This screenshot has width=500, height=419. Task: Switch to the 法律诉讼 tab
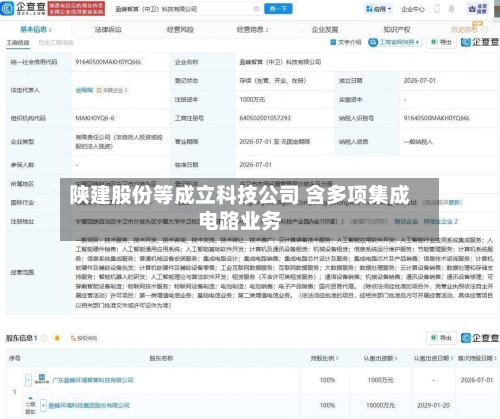[x=108, y=30]
